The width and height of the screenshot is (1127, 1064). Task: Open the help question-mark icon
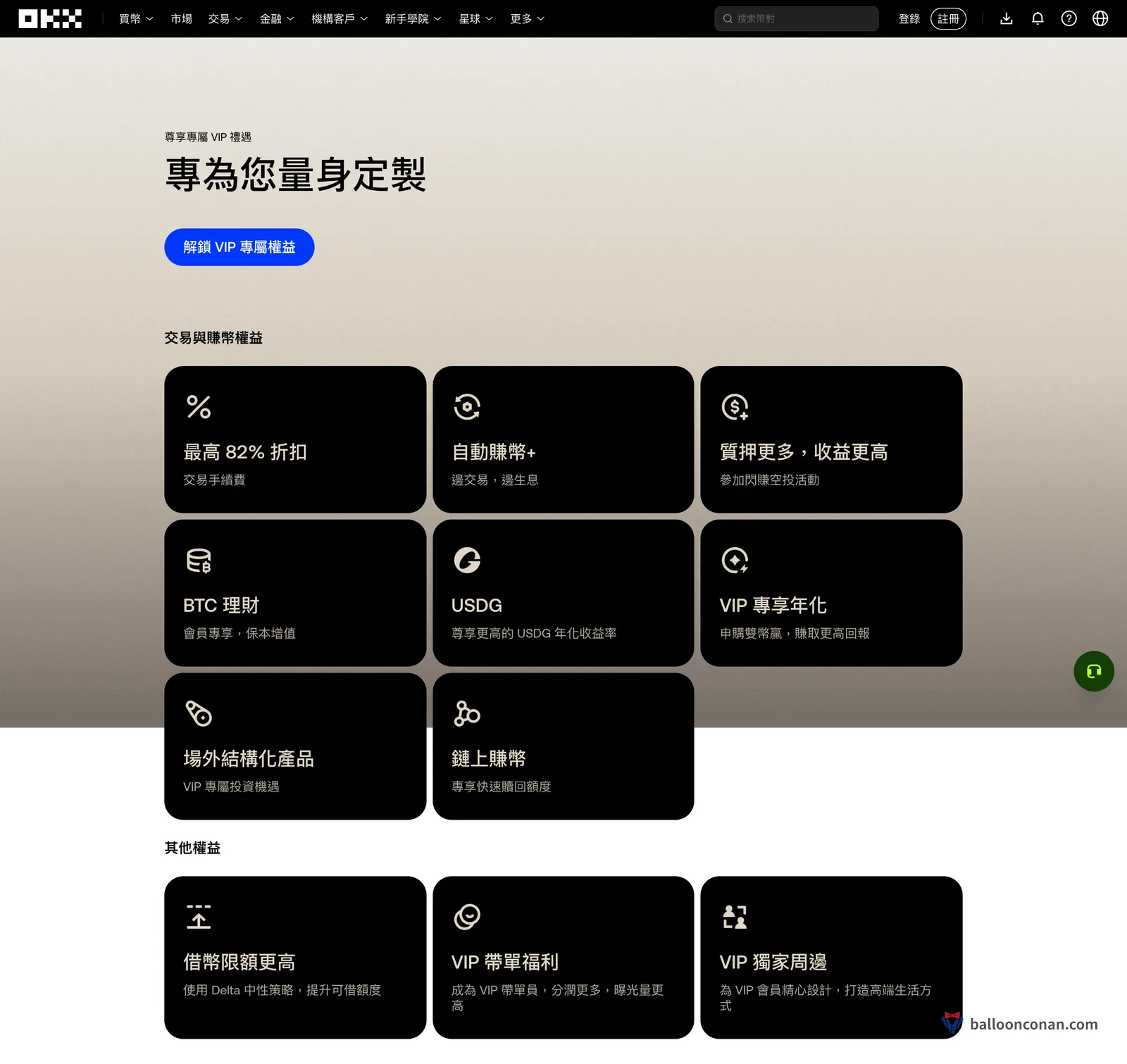click(1069, 19)
